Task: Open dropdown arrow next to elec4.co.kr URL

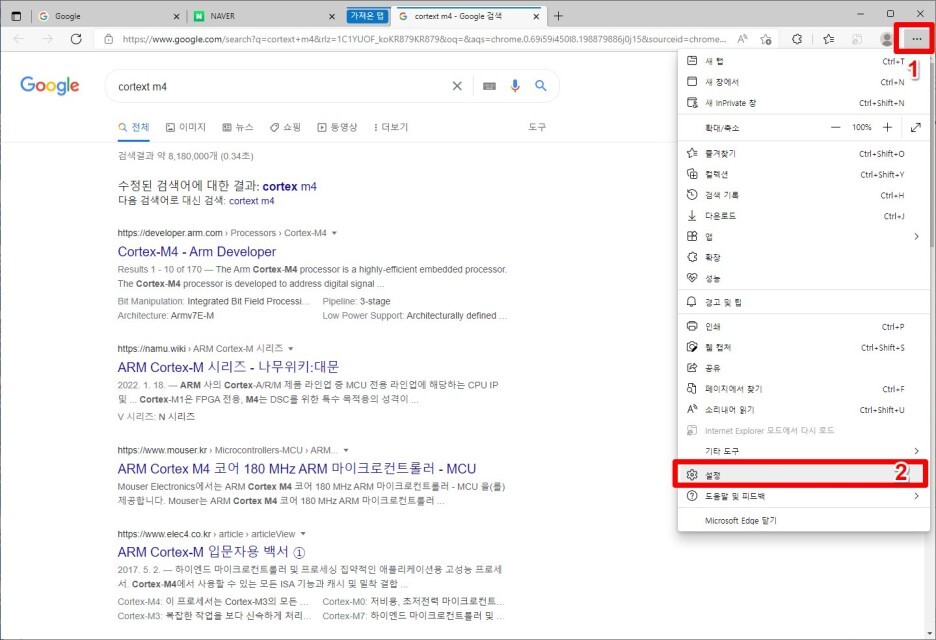Action: pyautogui.click(x=303, y=534)
